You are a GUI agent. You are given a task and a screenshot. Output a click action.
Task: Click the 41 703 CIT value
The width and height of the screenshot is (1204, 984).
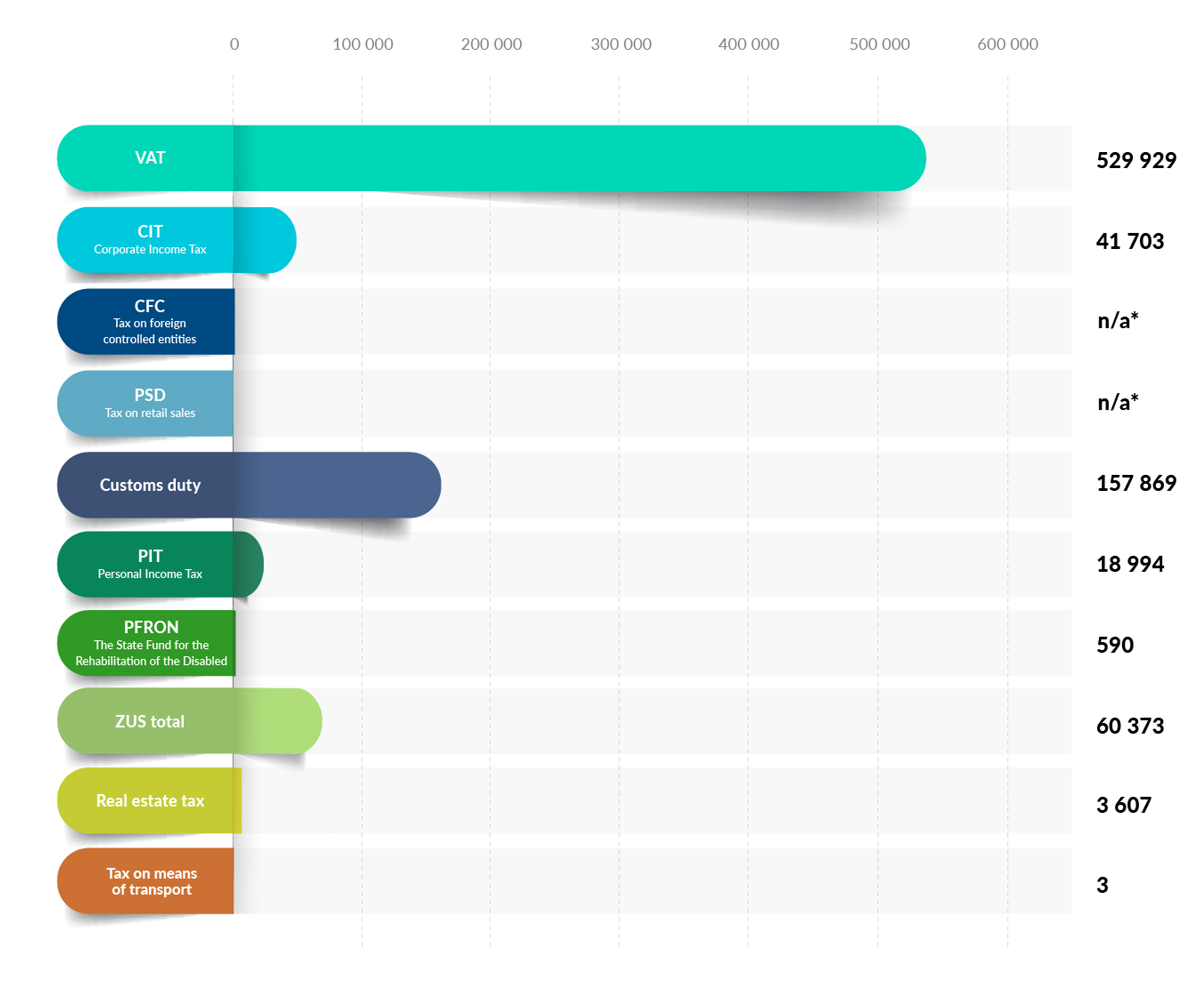click(1130, 241)
